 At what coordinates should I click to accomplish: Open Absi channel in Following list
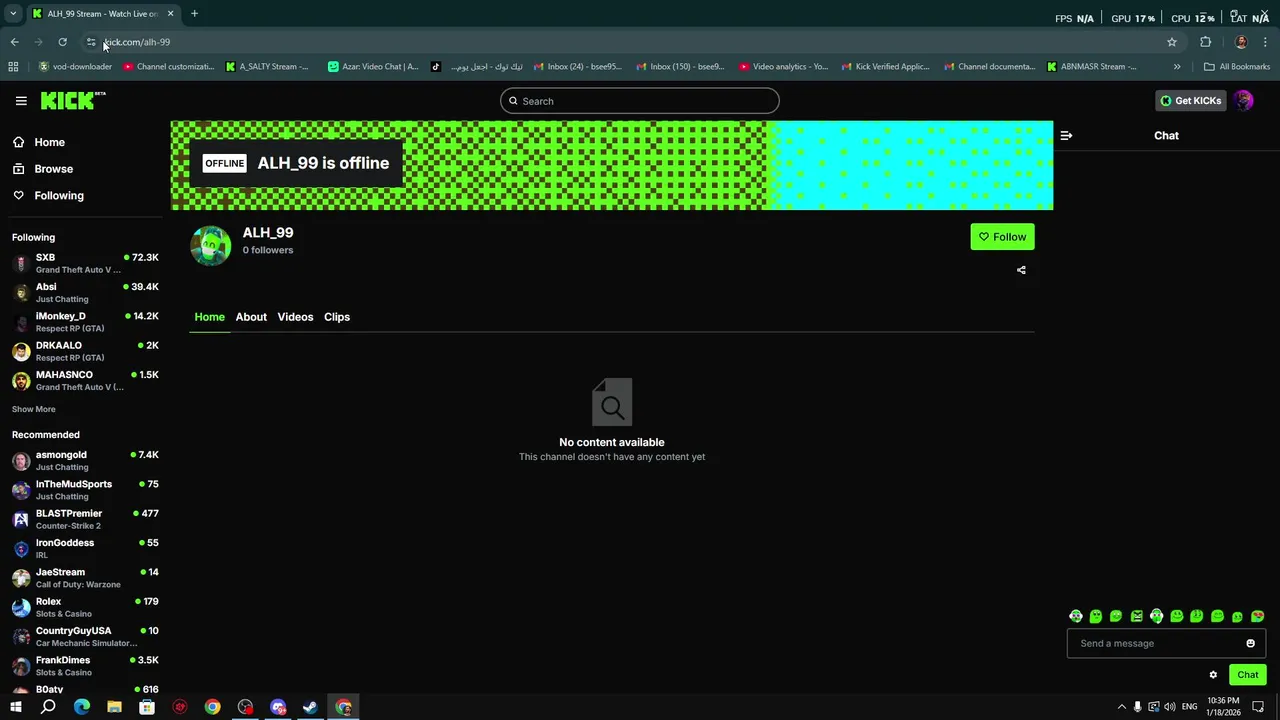(85, 292)
